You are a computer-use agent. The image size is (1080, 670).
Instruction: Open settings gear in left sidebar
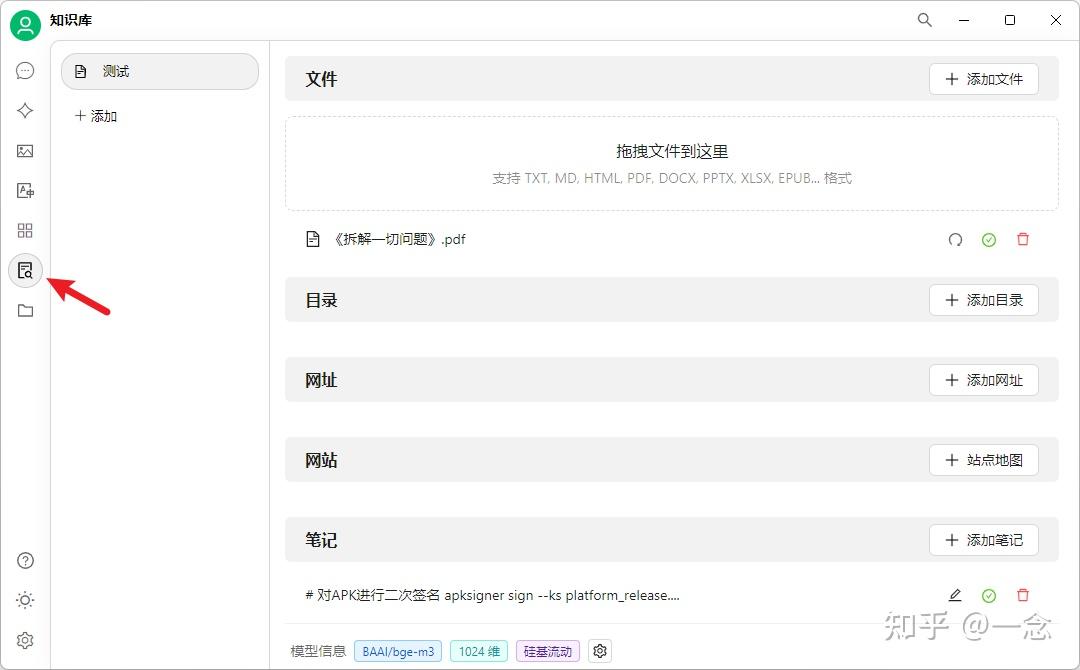click(x=25, y=640)
